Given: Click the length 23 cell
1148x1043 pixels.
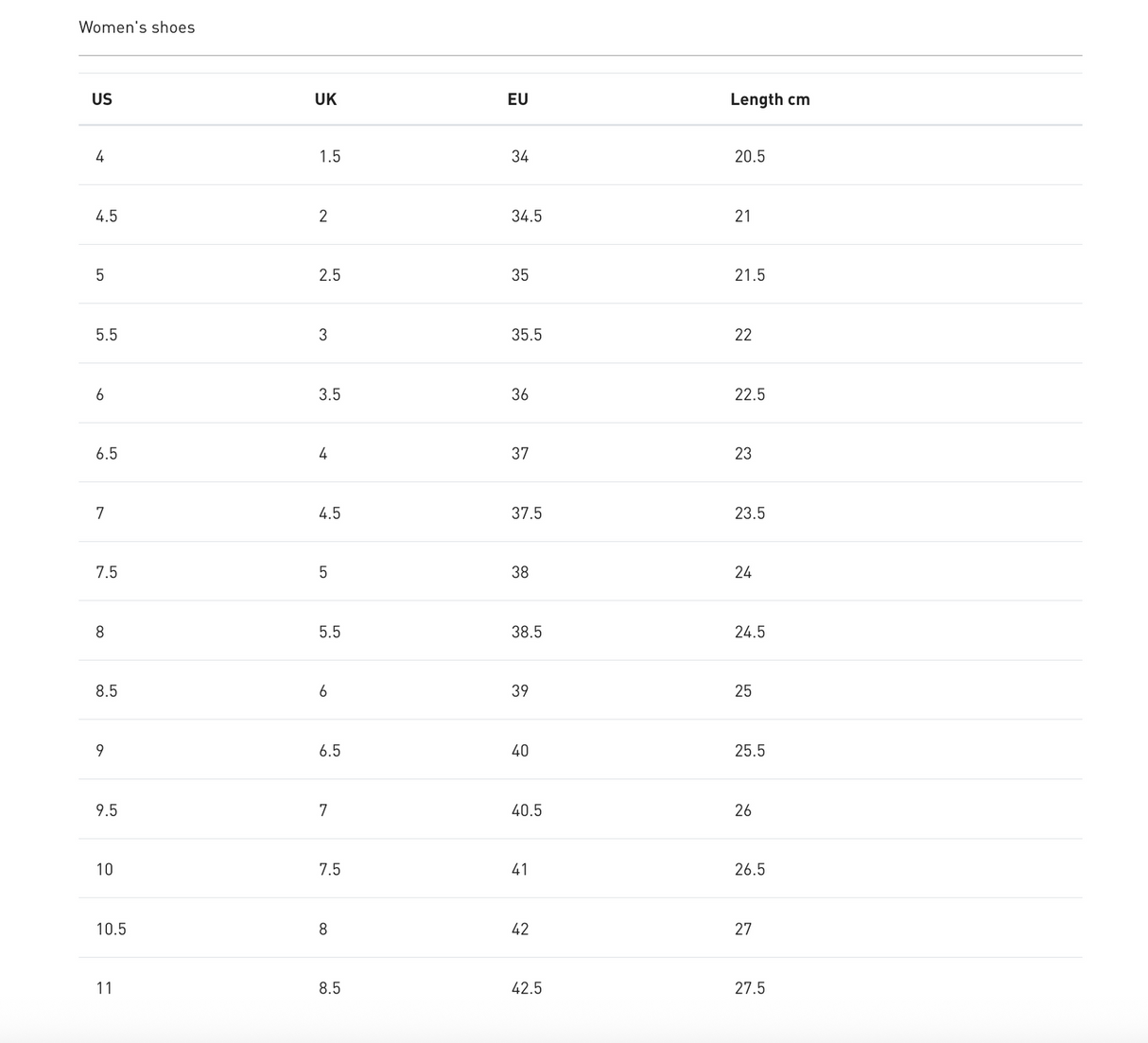Looking at the screenshot, I should tap(743, 454).
